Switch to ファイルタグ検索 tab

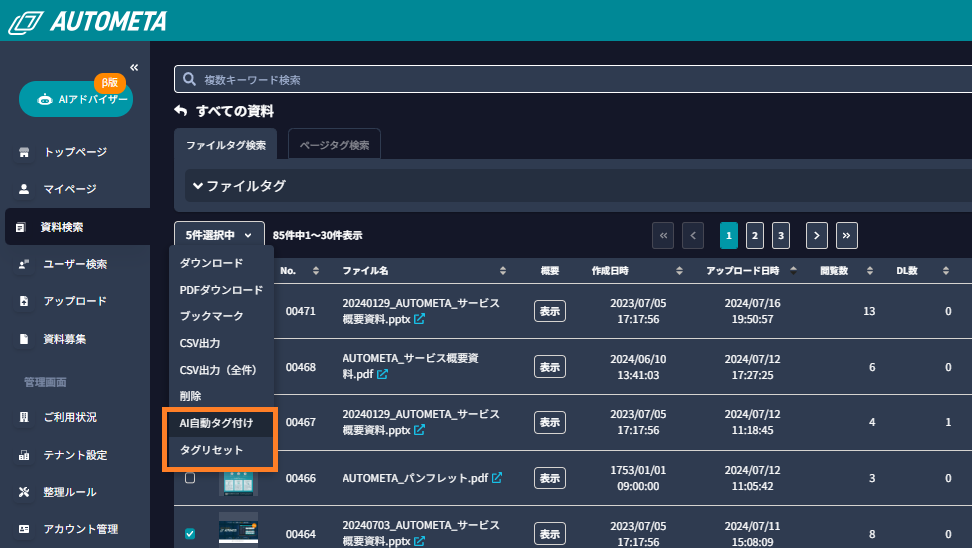[x=226, y=145]
